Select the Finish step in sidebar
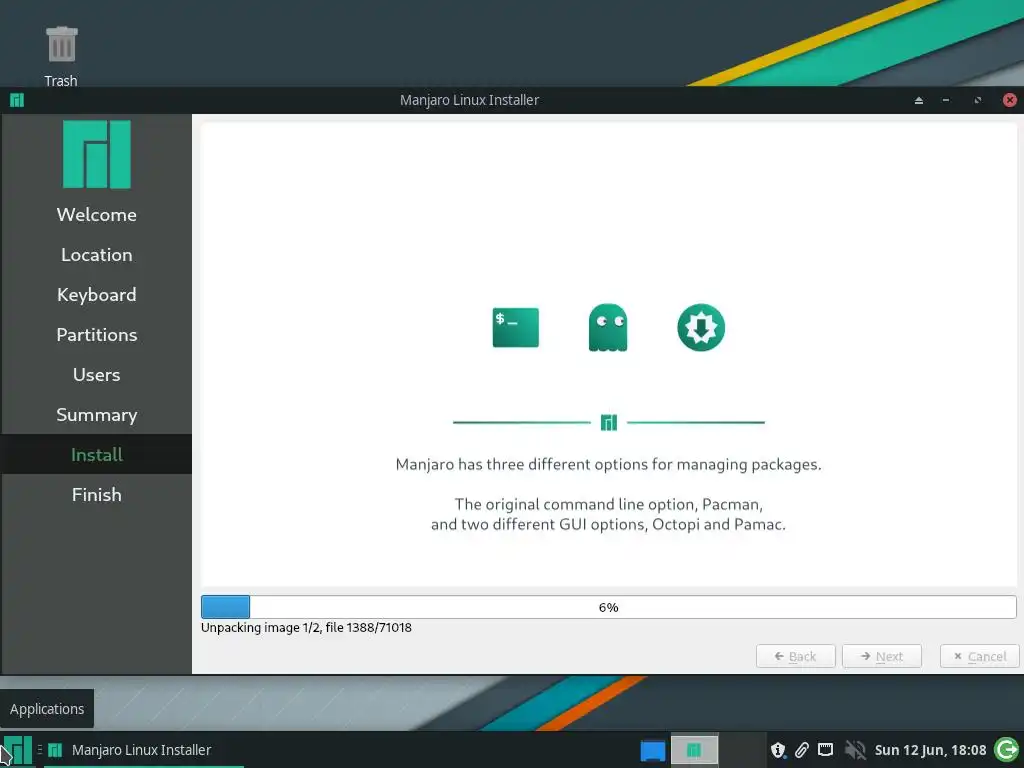The image size is (1024, 768). click(97, 494)
